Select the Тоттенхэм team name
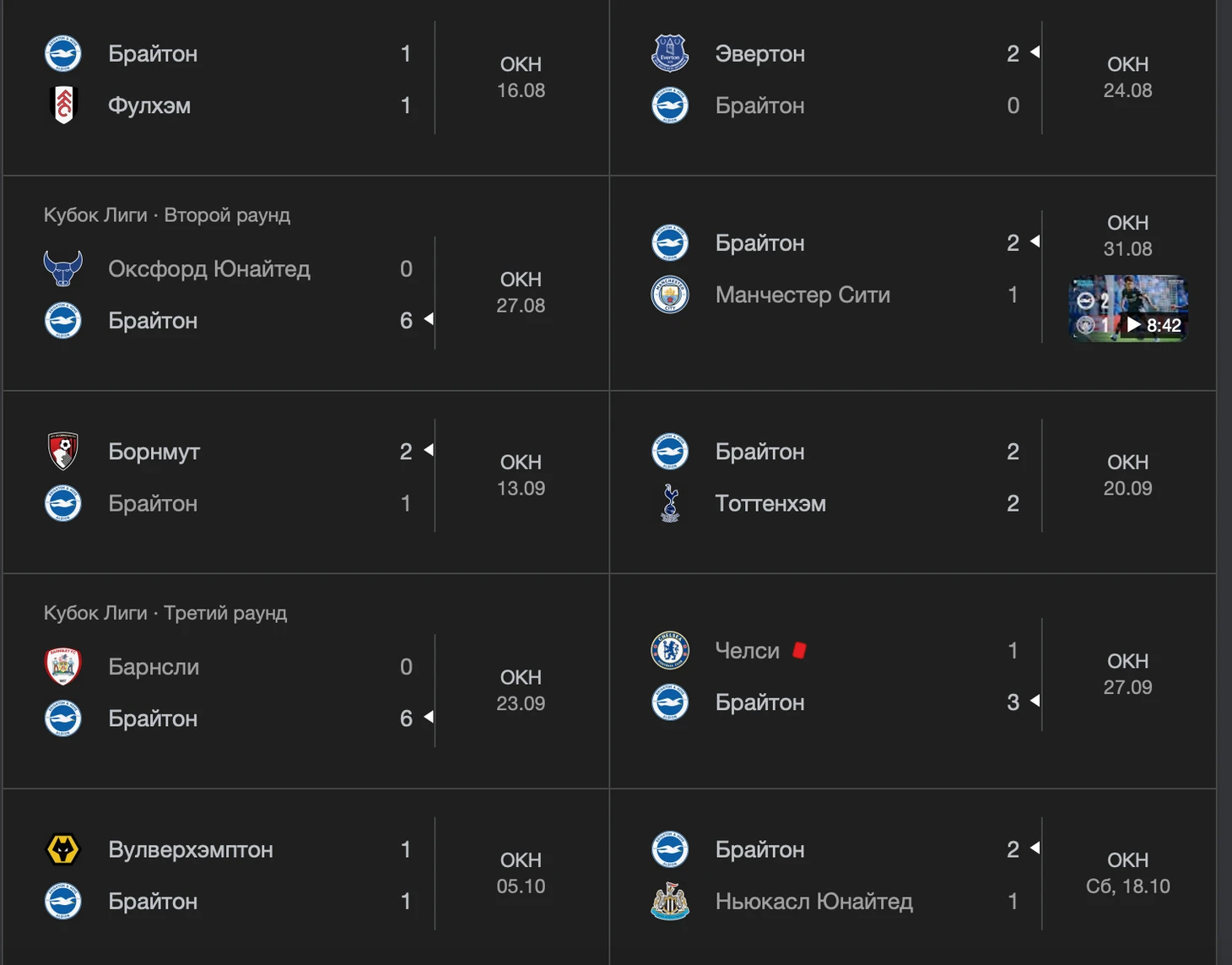Image resolution: width=1232 pixels, height=965 pixels. point(770,504)
